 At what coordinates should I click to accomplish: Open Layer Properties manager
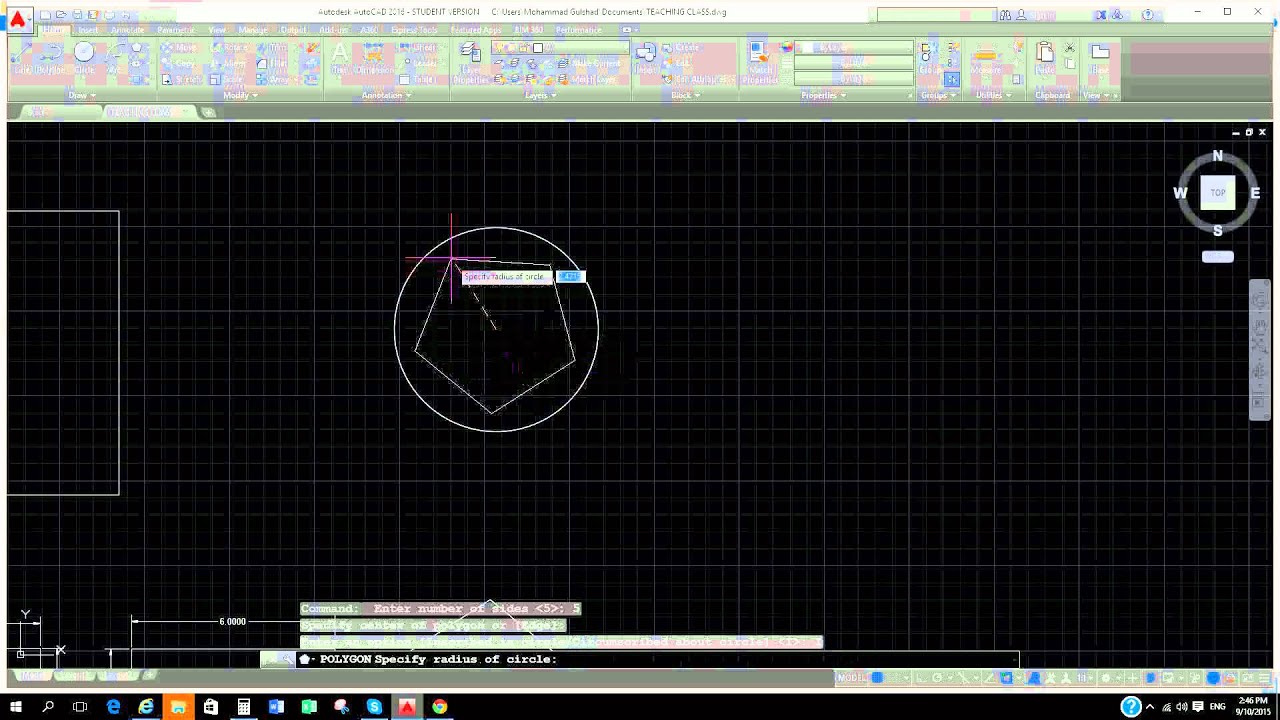(470, 62)
